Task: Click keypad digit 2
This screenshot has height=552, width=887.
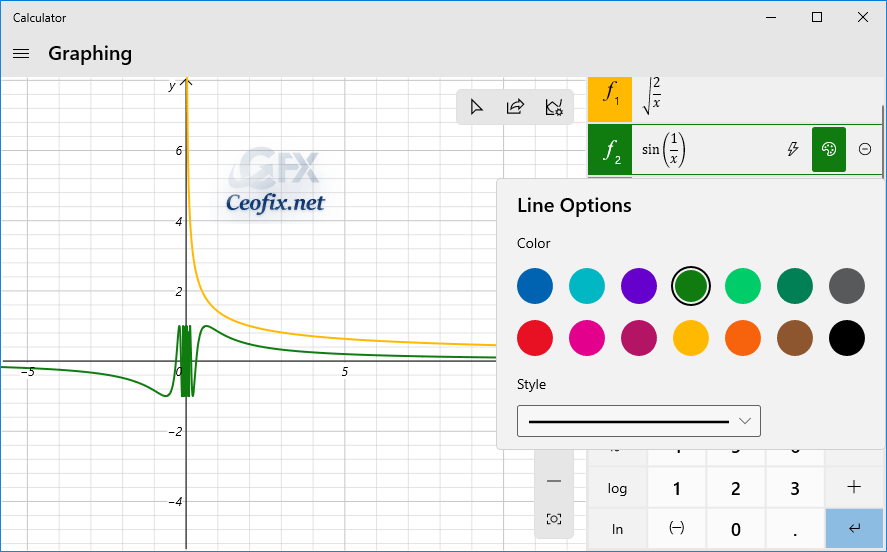Action: click(x=735, y=488)
